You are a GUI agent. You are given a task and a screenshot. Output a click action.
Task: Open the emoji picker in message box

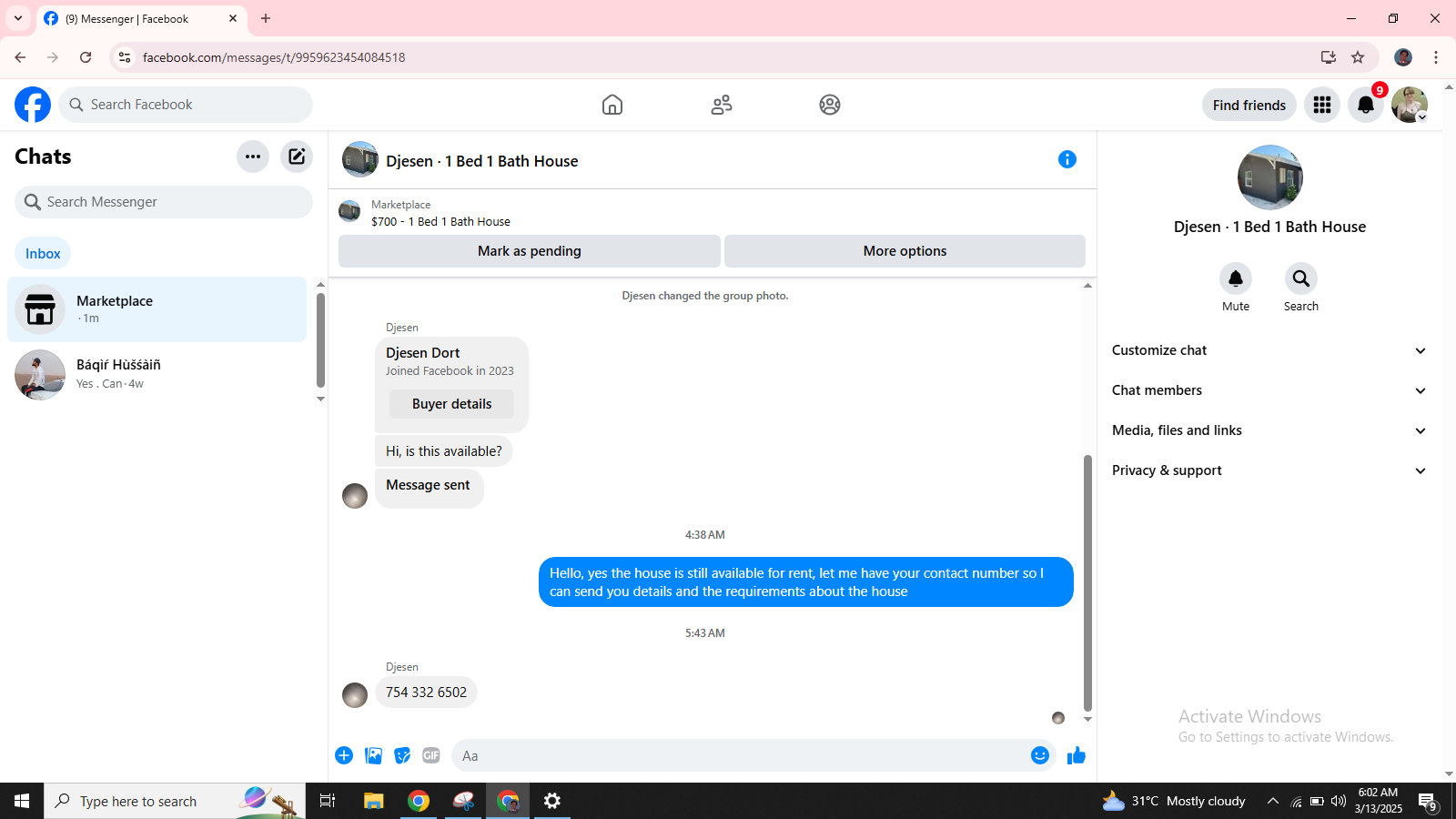click(x=1040, y=755)
